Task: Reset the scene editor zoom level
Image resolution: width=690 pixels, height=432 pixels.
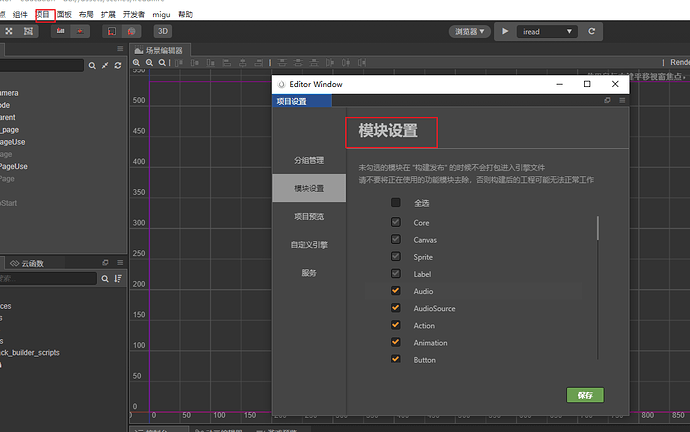Action: click(x=162, y=63)
